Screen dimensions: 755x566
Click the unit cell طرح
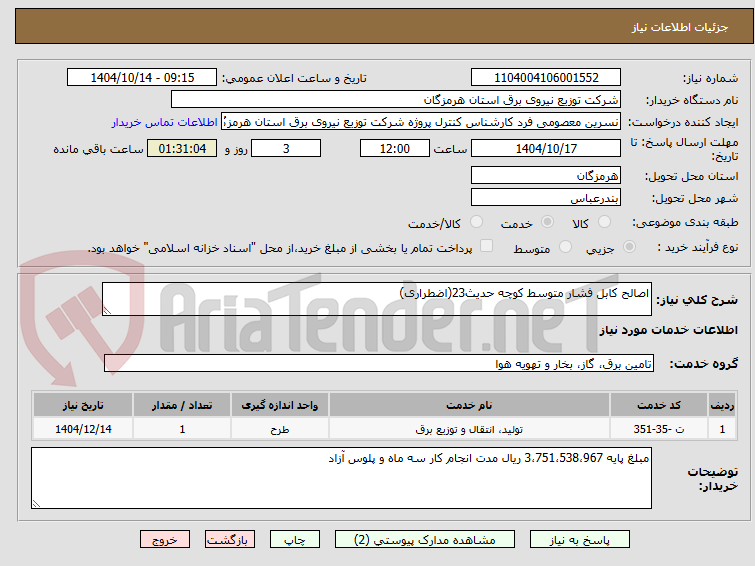[280, 429]
